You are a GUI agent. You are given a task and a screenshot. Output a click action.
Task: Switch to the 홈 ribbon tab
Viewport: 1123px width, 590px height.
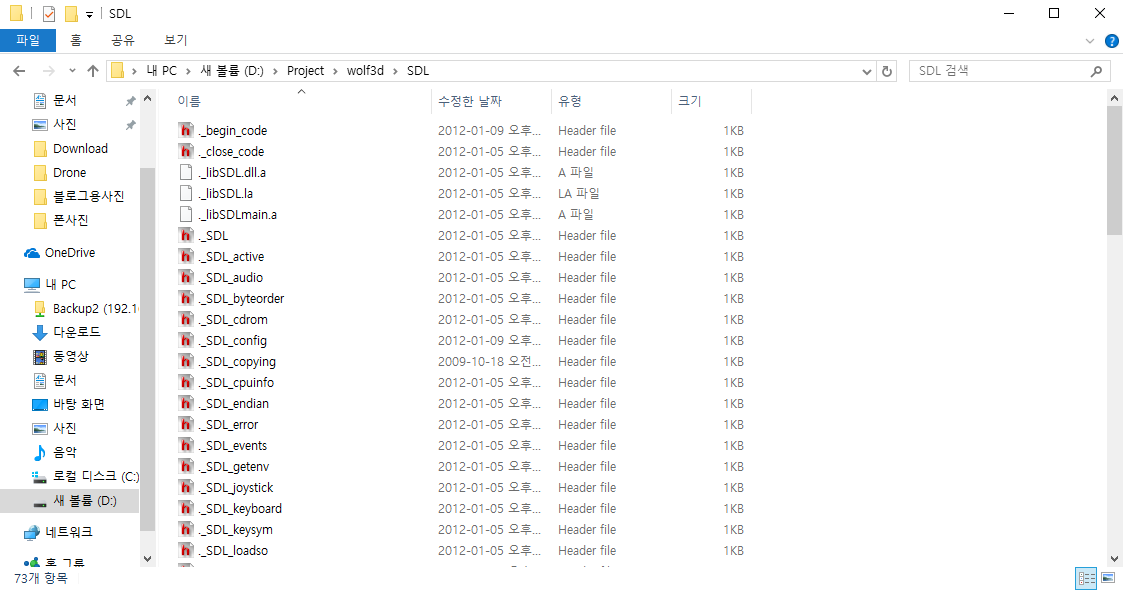click(x=76, y=40)
